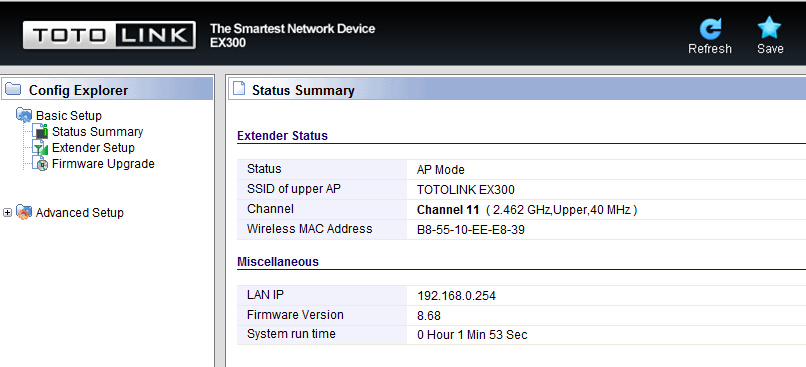The image size is (806, 367).
Task: Click the Basic Setup folder icon
Action: (24, 116)
